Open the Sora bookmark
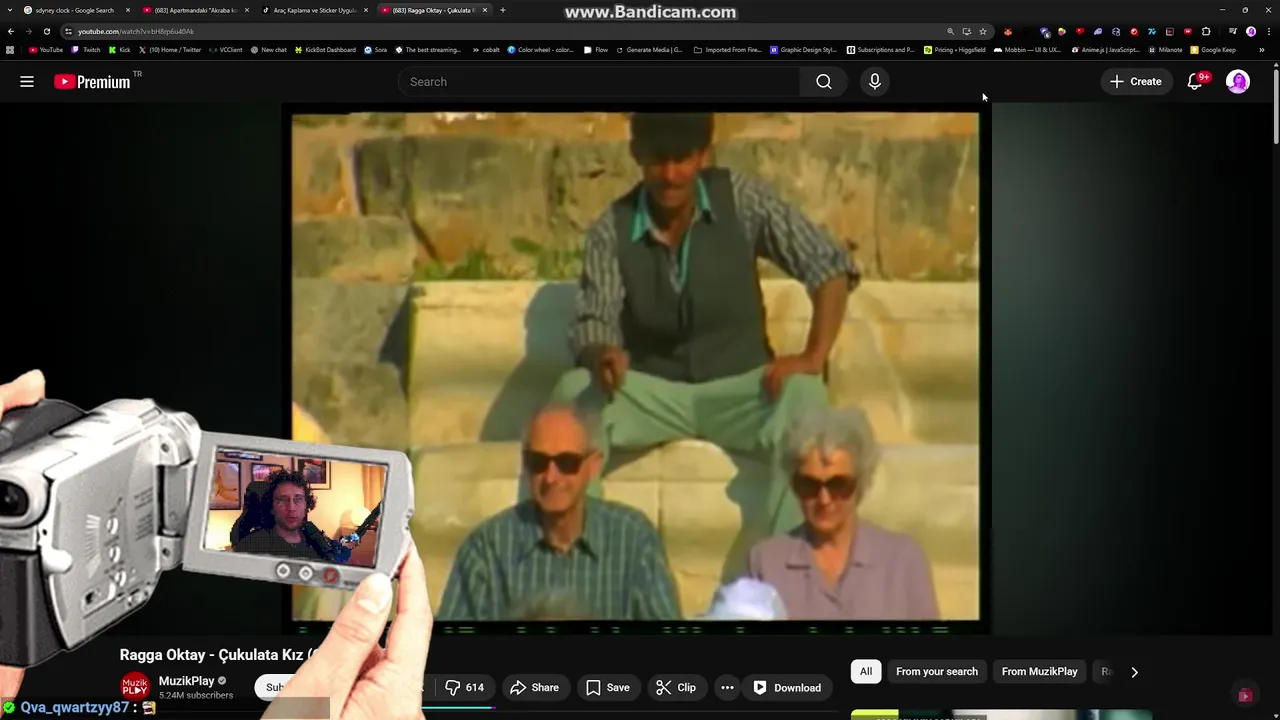This screenshot has width=1280, height=720. click(x=375, y=49)
